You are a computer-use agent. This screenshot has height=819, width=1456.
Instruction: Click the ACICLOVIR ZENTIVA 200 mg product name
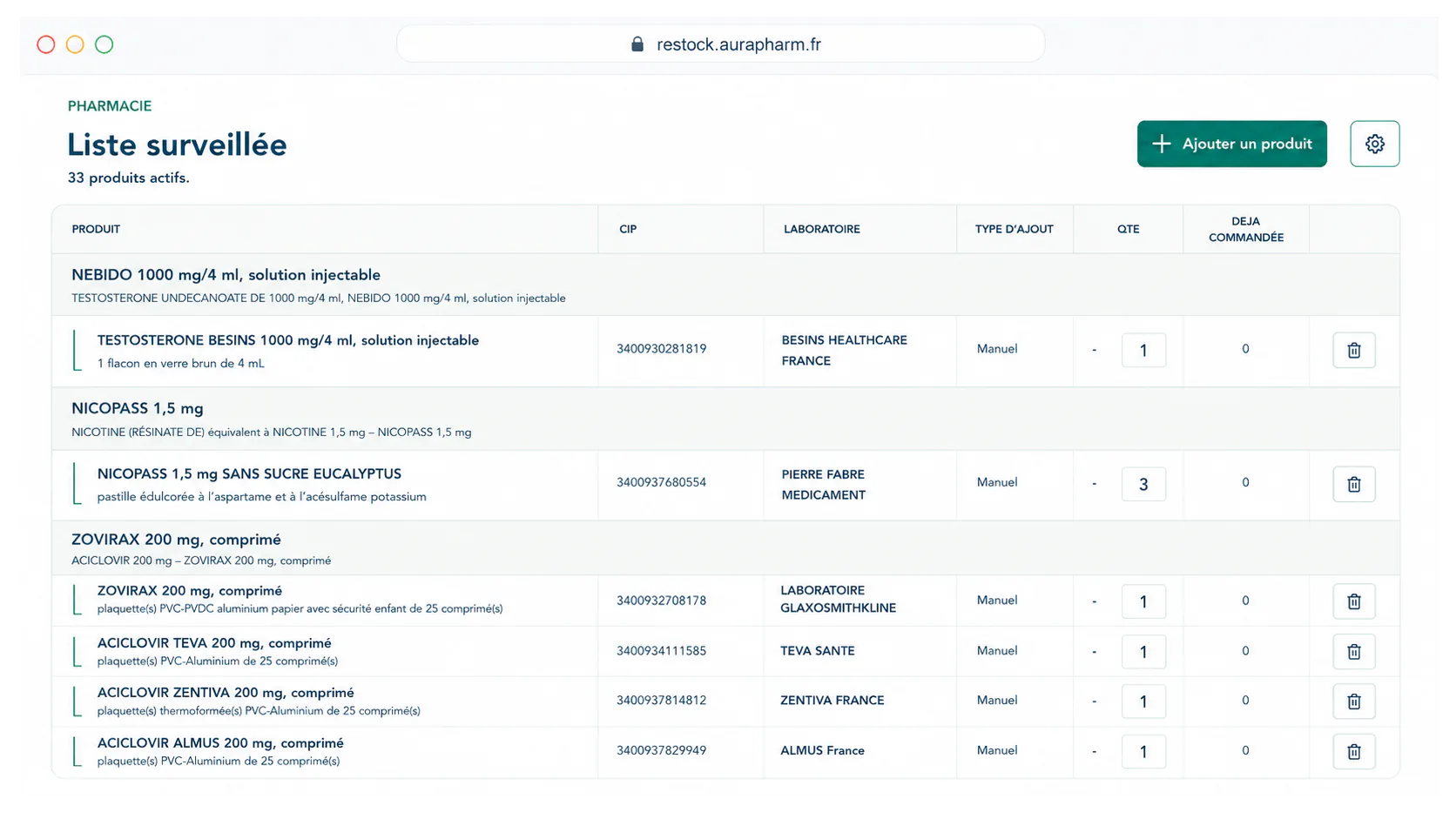coord(226,693)
